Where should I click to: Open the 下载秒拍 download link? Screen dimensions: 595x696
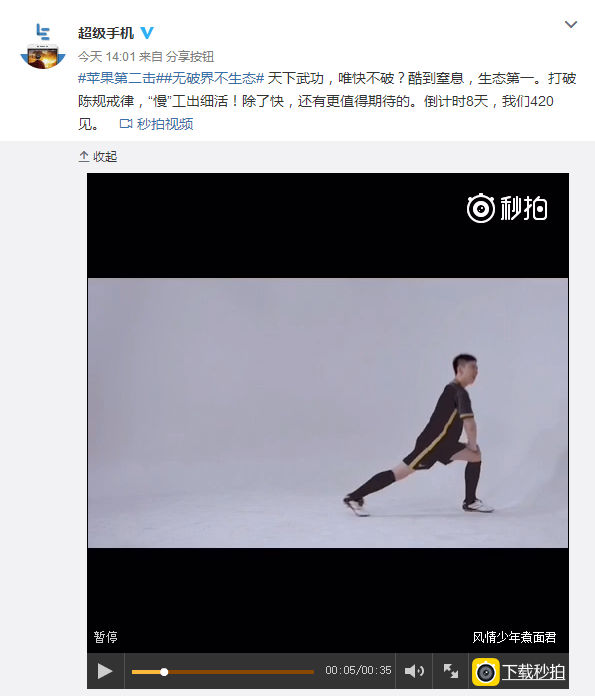coord(533,672)
